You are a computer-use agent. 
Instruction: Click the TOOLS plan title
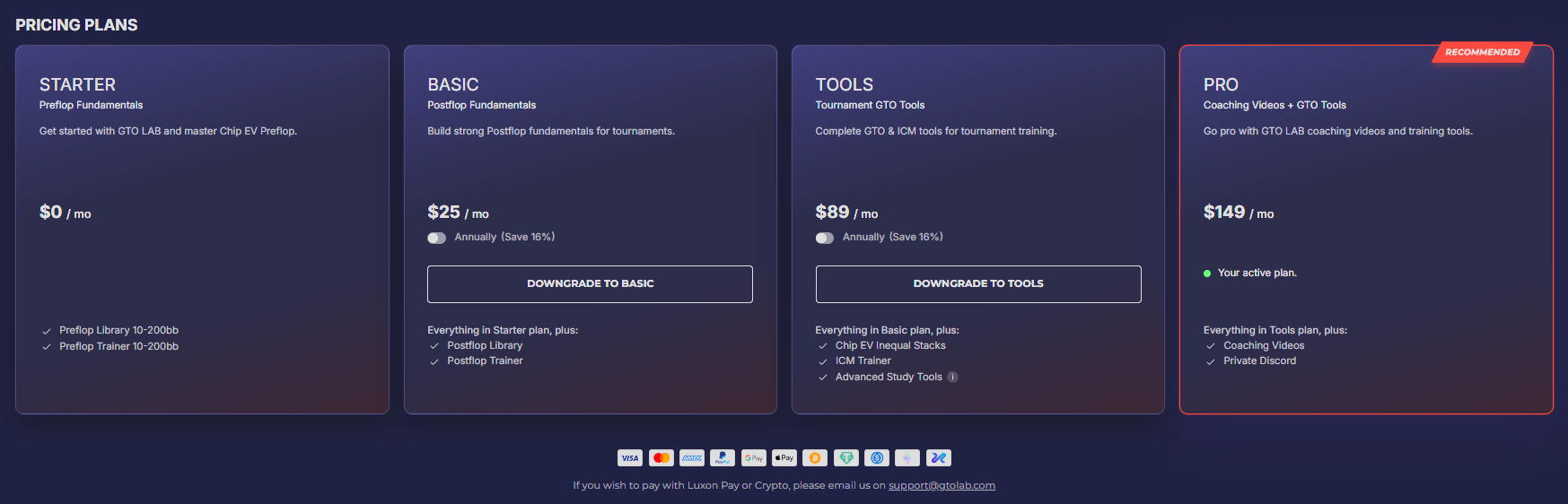pos(845,84)
